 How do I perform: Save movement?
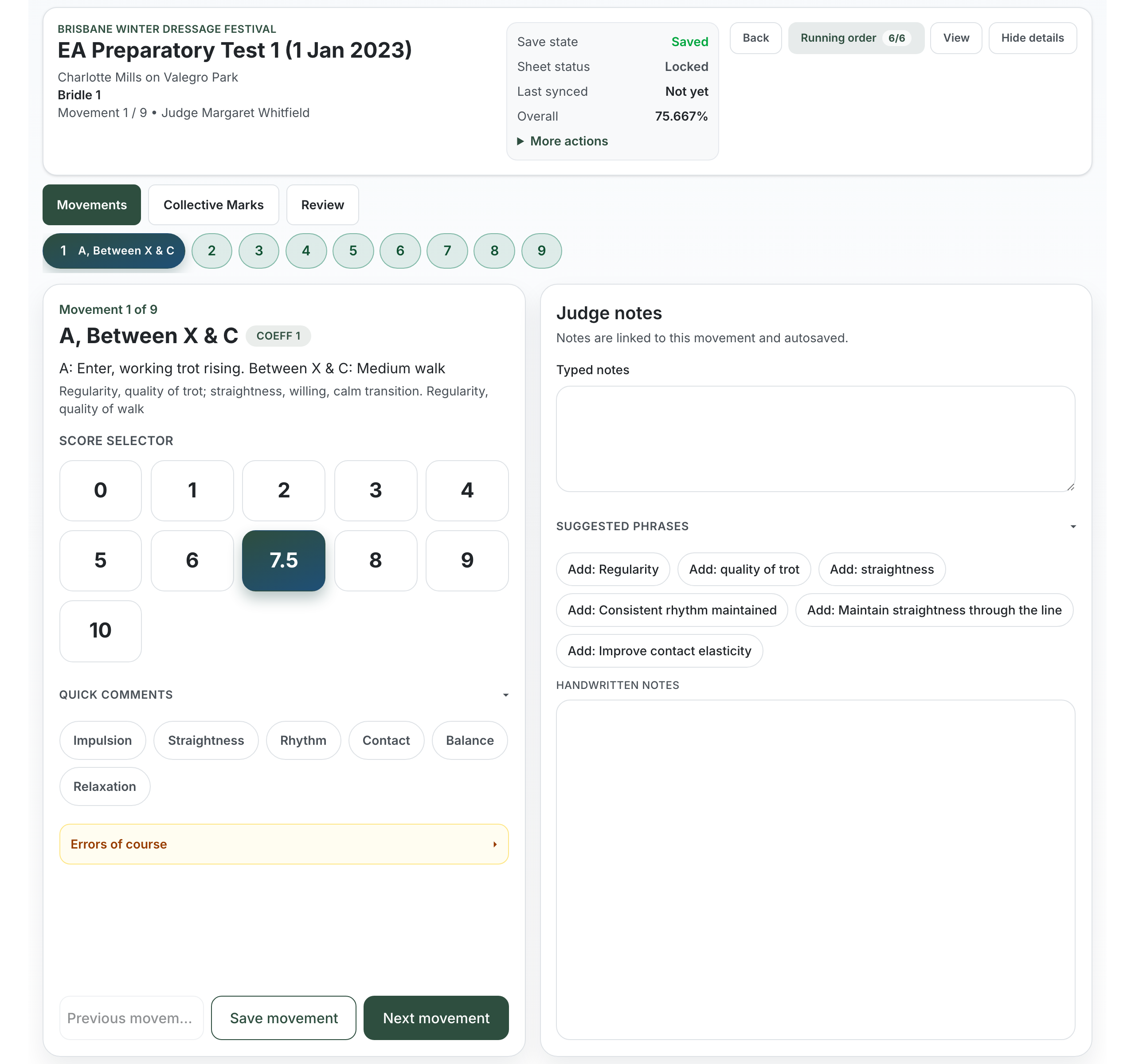284,1018
